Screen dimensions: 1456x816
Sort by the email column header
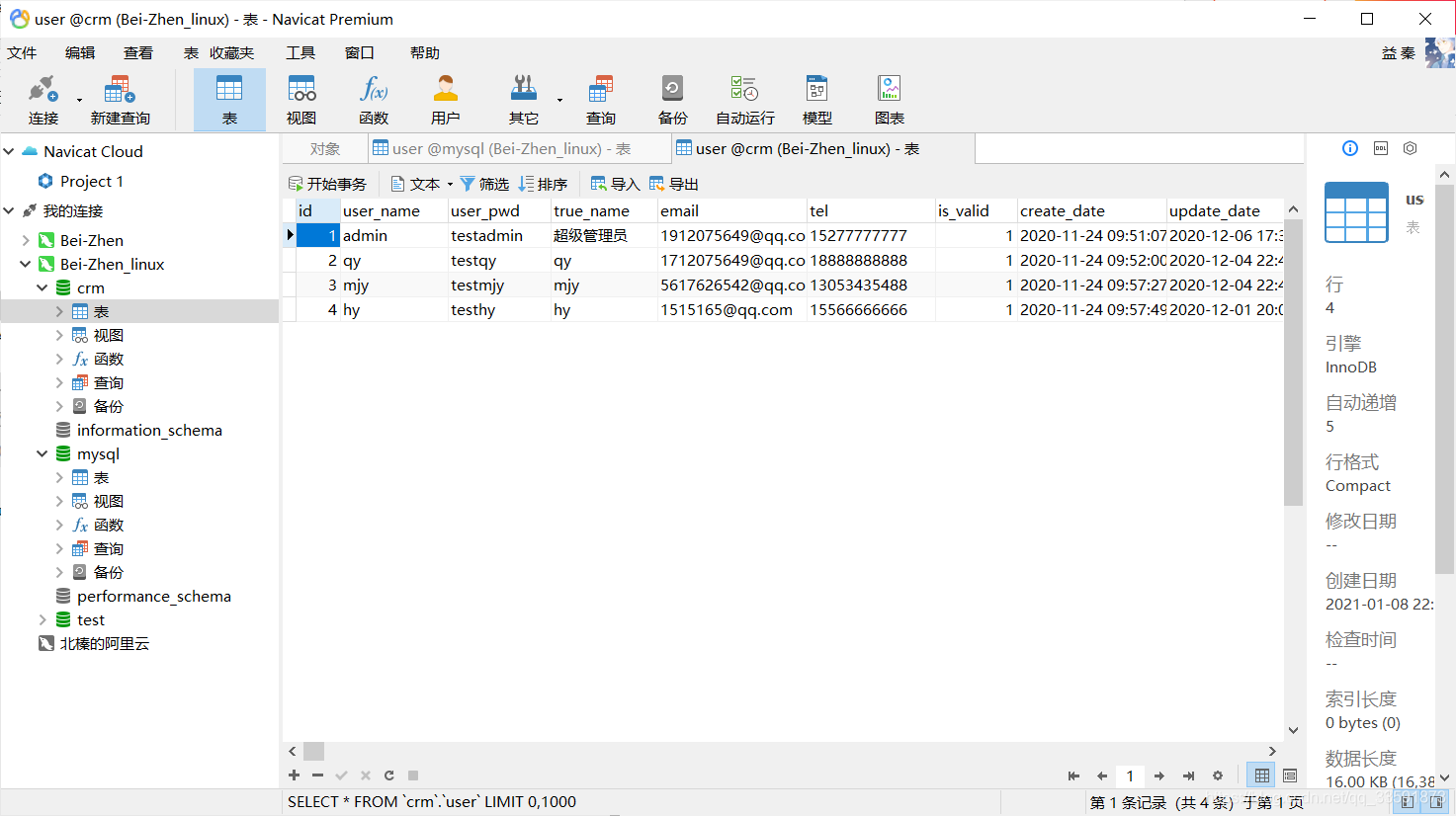click(x=731, y=210)
